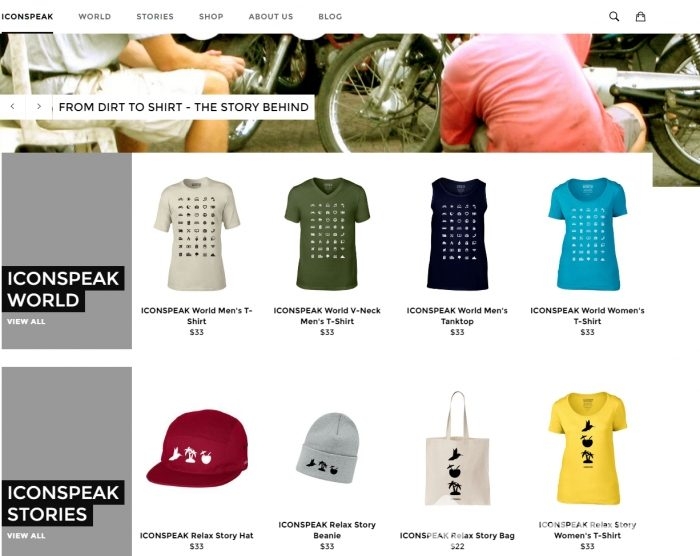This screenshot has width=700, height=556.
Task: Navigate to SHOP menu
Action: [x=211, y=17]
